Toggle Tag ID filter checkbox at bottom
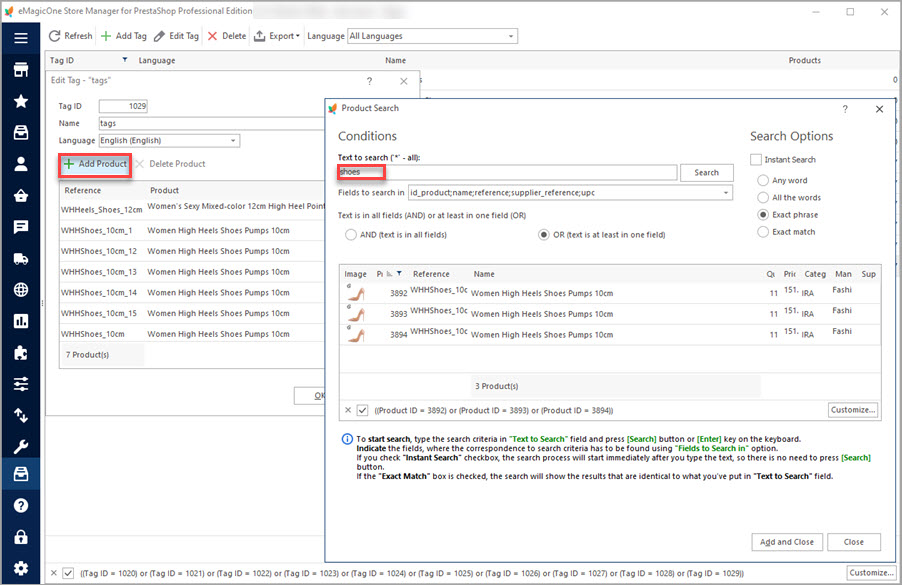Viewport: 902px width, 585px height. click(x=68, y=573)
